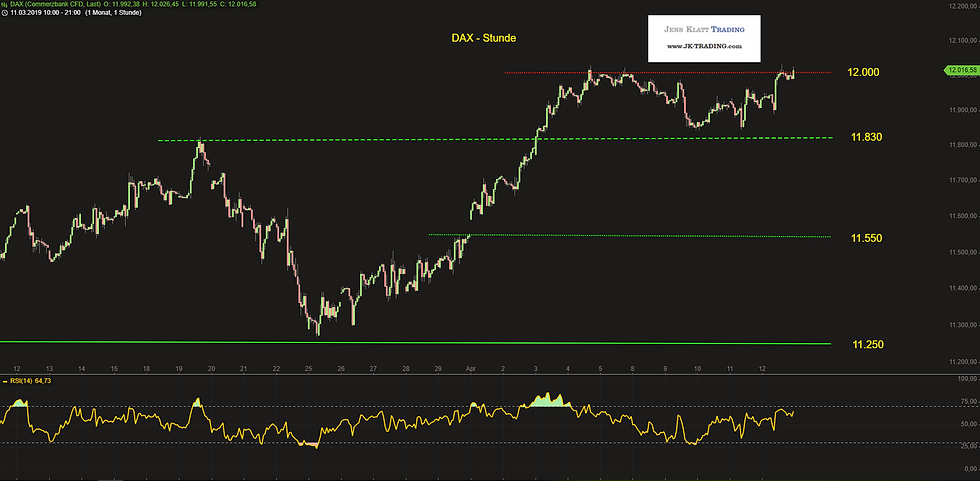The height and width of the screenshot is (481, 980).
Task: Click the 11.200,00 price axis value
Action: 962,362
